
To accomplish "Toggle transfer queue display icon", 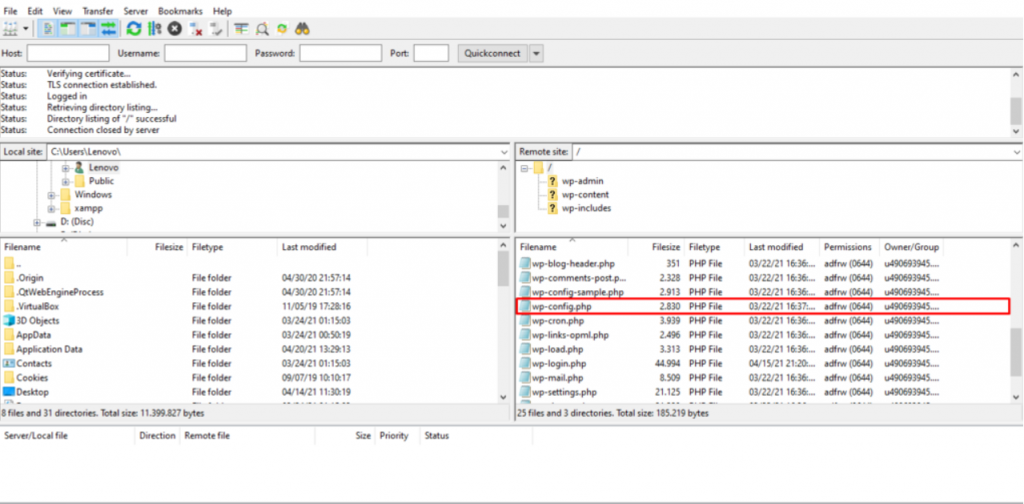I will point(108,29).
